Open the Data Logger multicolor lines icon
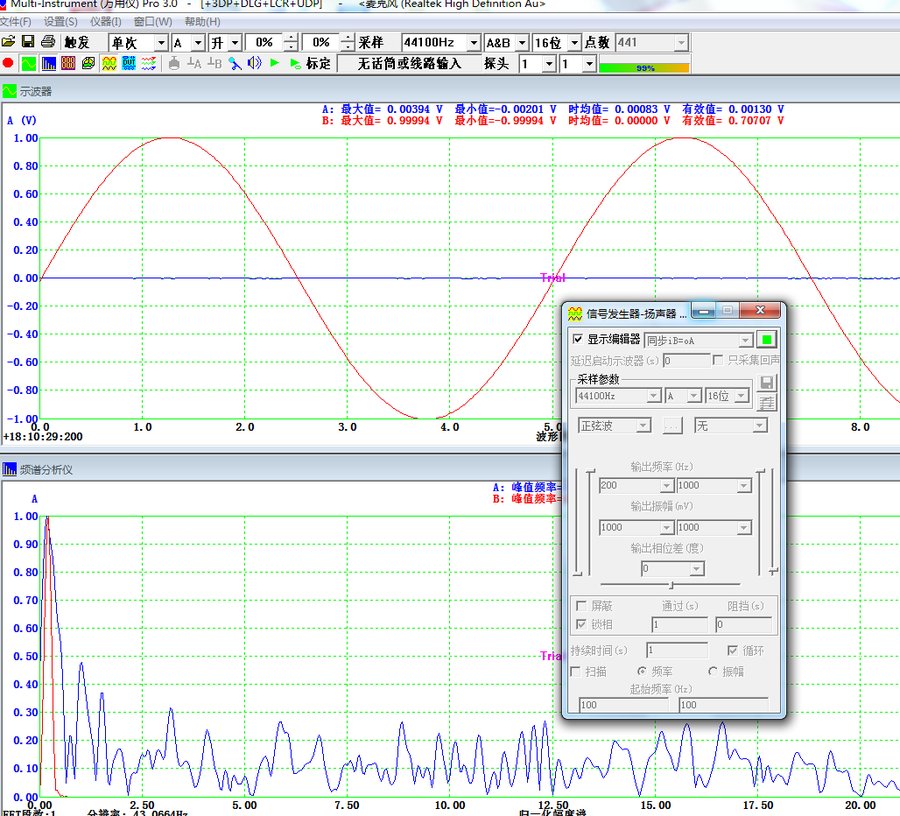 149,63
